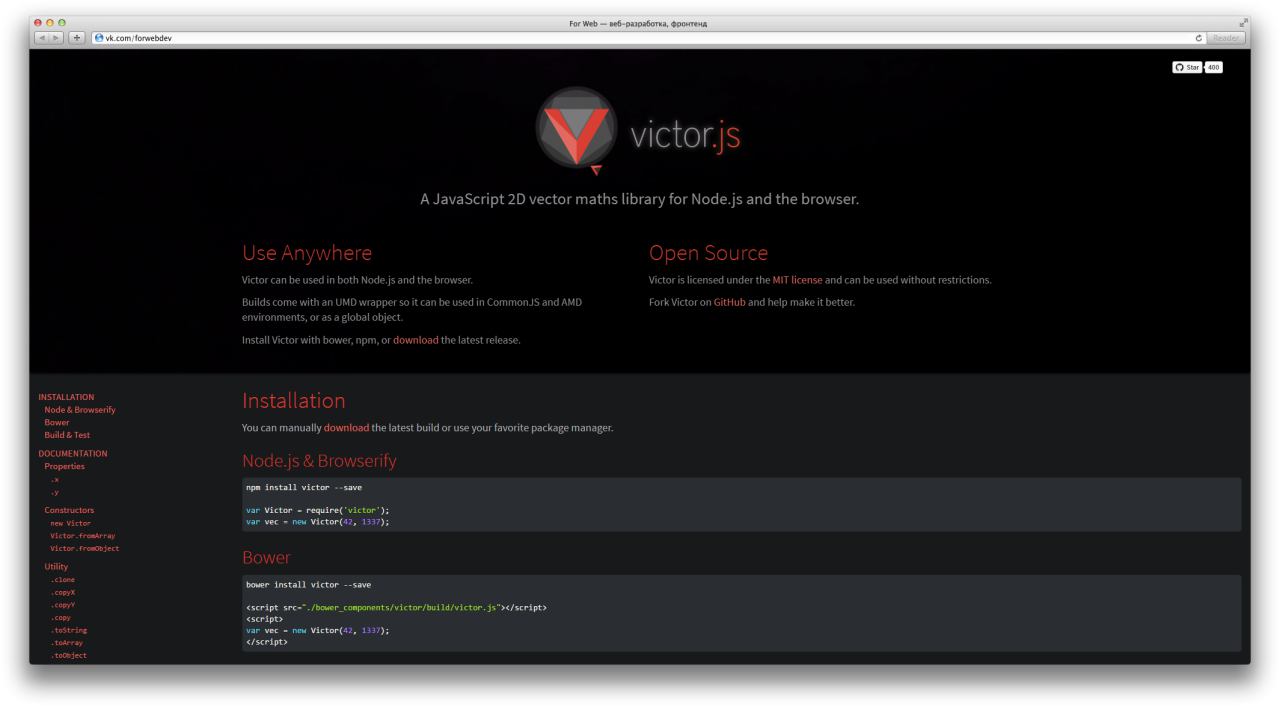Click the window title For Web text

[639, 23]
